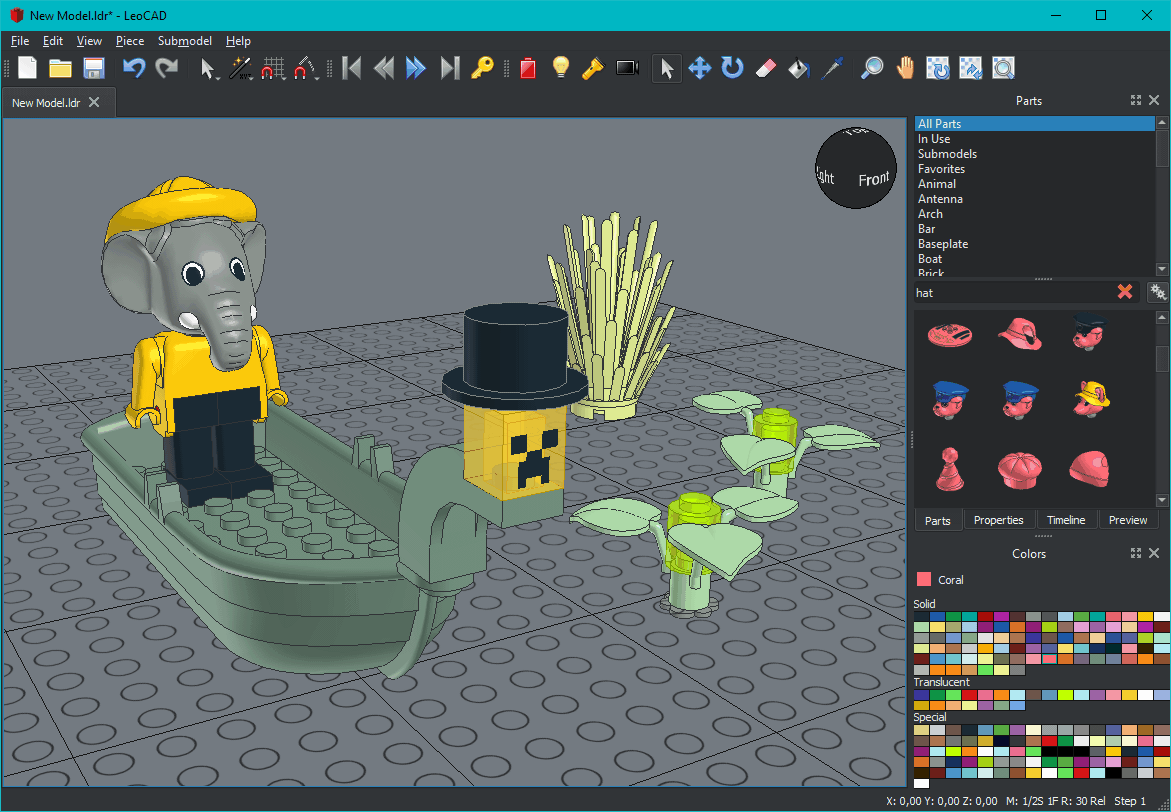The image size is (1171, 812).
Task: Choose the Zoom Region tool
Action: (1003, 68)
